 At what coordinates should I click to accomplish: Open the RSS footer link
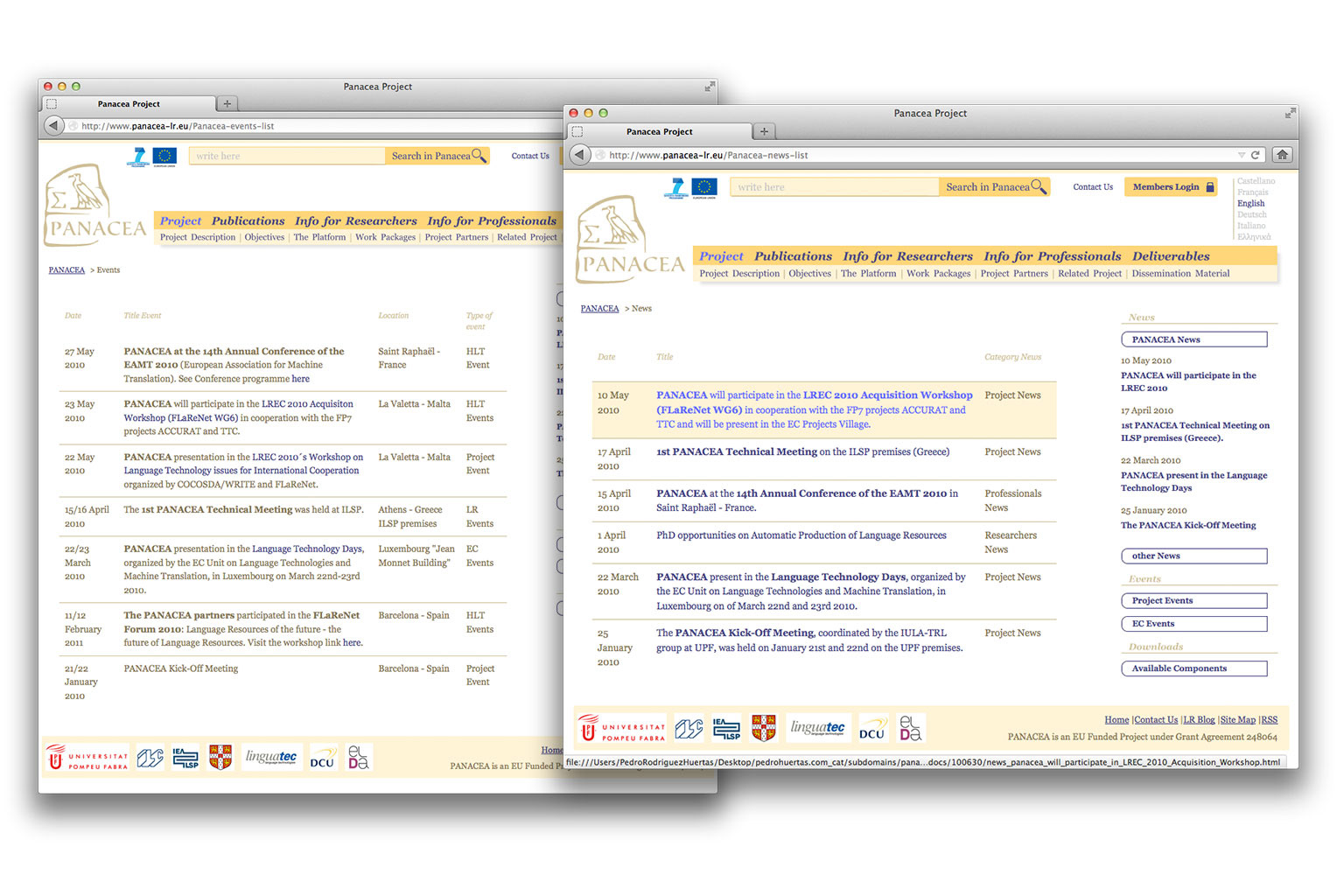(1269, 720)
